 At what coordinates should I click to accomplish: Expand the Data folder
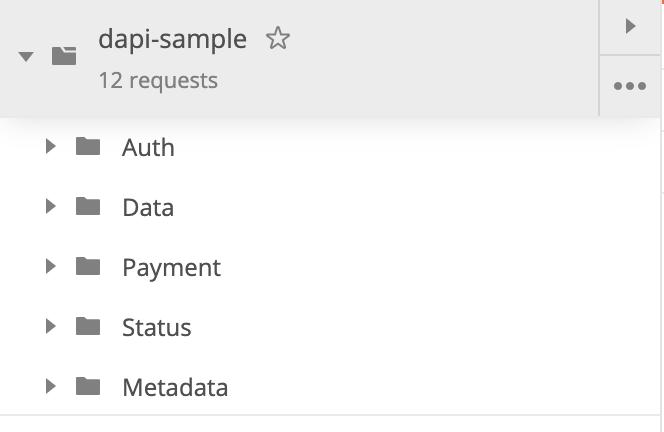(51, 207)
